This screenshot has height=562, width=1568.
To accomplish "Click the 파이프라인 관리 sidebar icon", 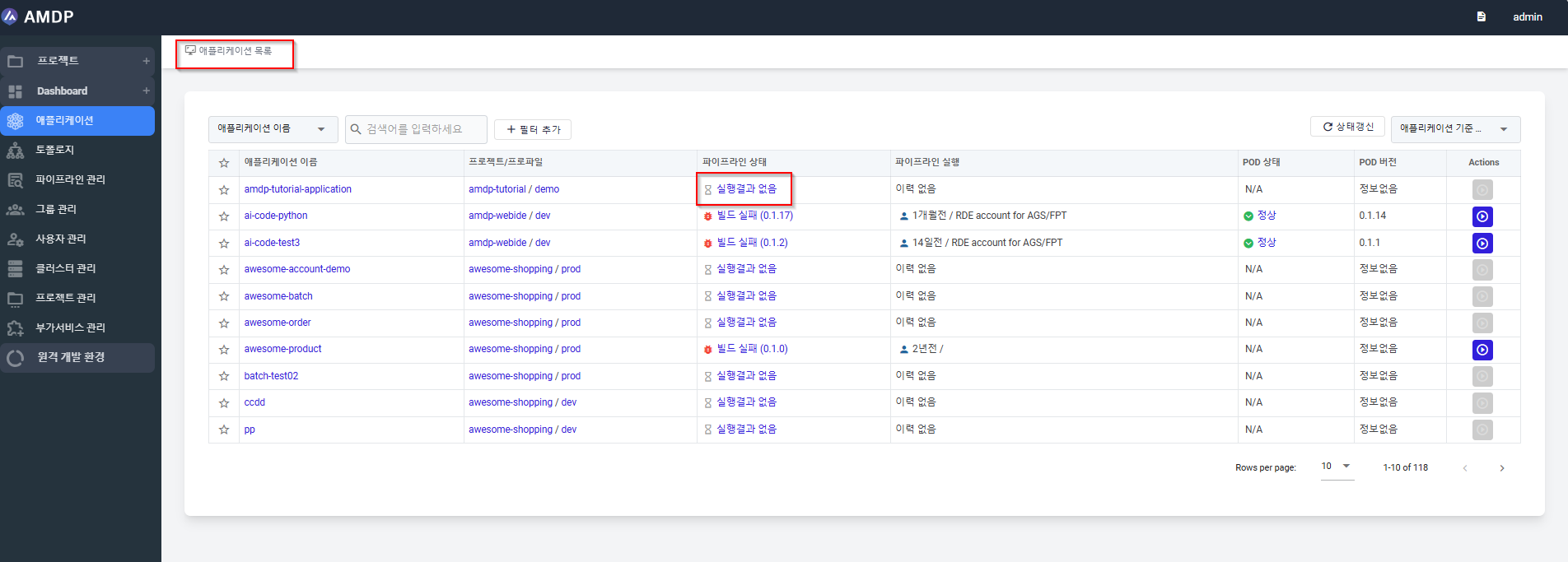I will coord(15,179).
